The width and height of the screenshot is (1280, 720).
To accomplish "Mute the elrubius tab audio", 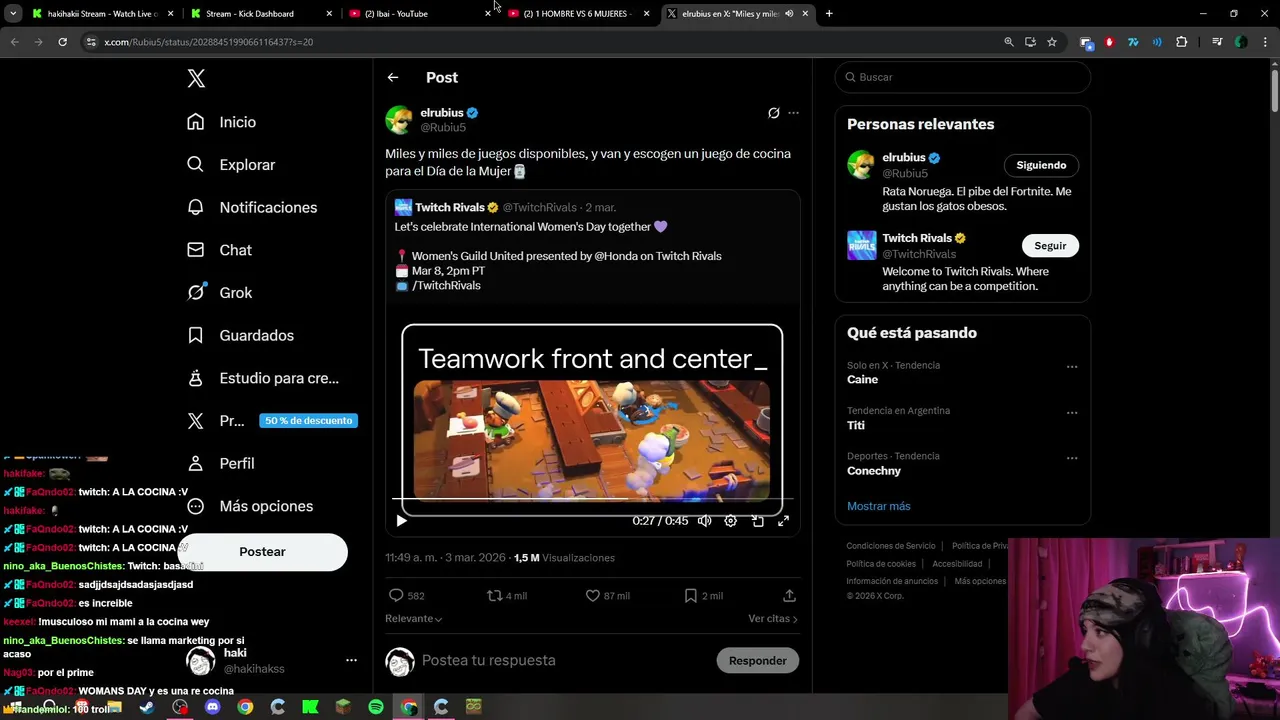I will point(788,14).
